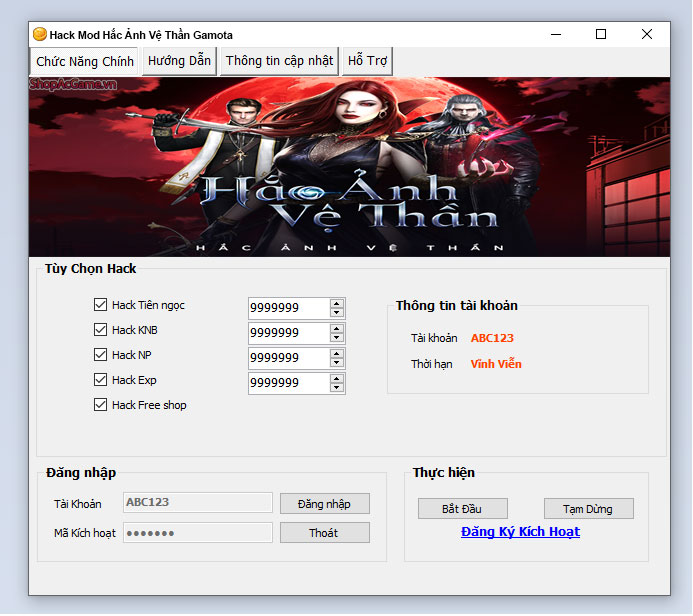The height and width of the screenshot is (616, 693).
Task: Open the Thông tin cập nhật tab
Action: pyautogui.click(x=279, y=61)
